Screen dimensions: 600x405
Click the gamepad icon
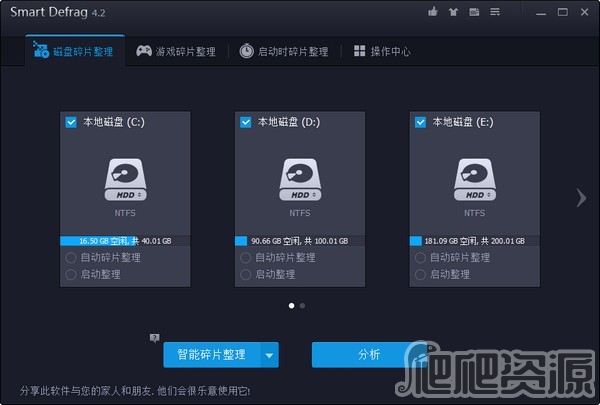click(x=144, y=51)
